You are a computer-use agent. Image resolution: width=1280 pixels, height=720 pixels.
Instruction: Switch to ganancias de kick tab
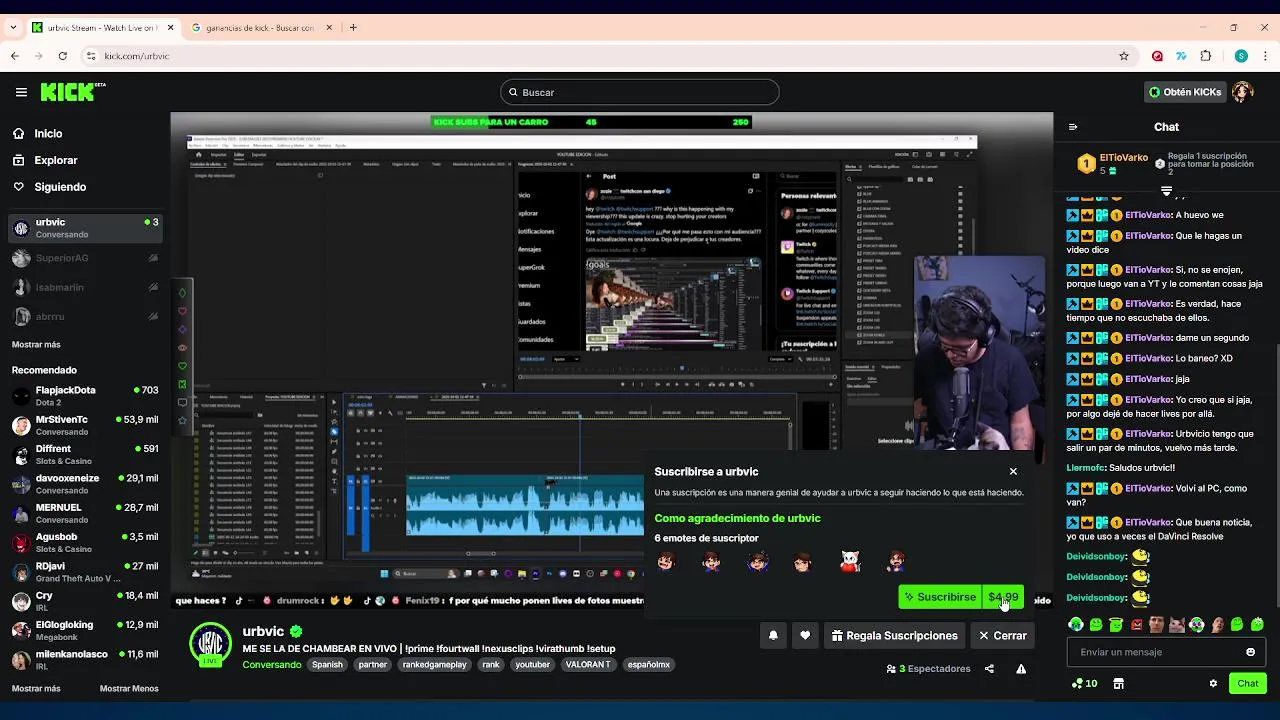pyautogui.click(x=262, y=28)
